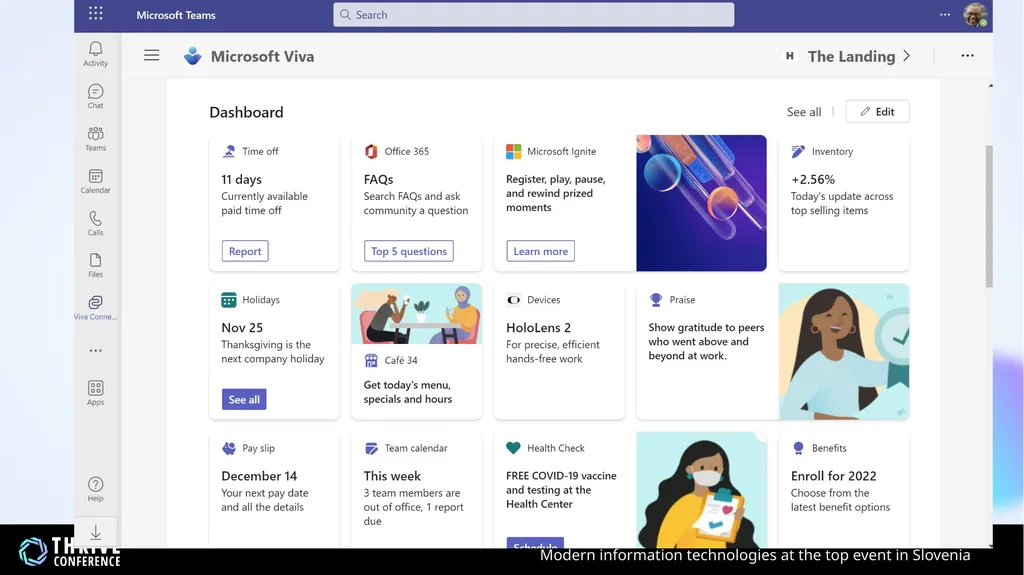Click the Search input field
1024x575 pixels.
[534, 14]
